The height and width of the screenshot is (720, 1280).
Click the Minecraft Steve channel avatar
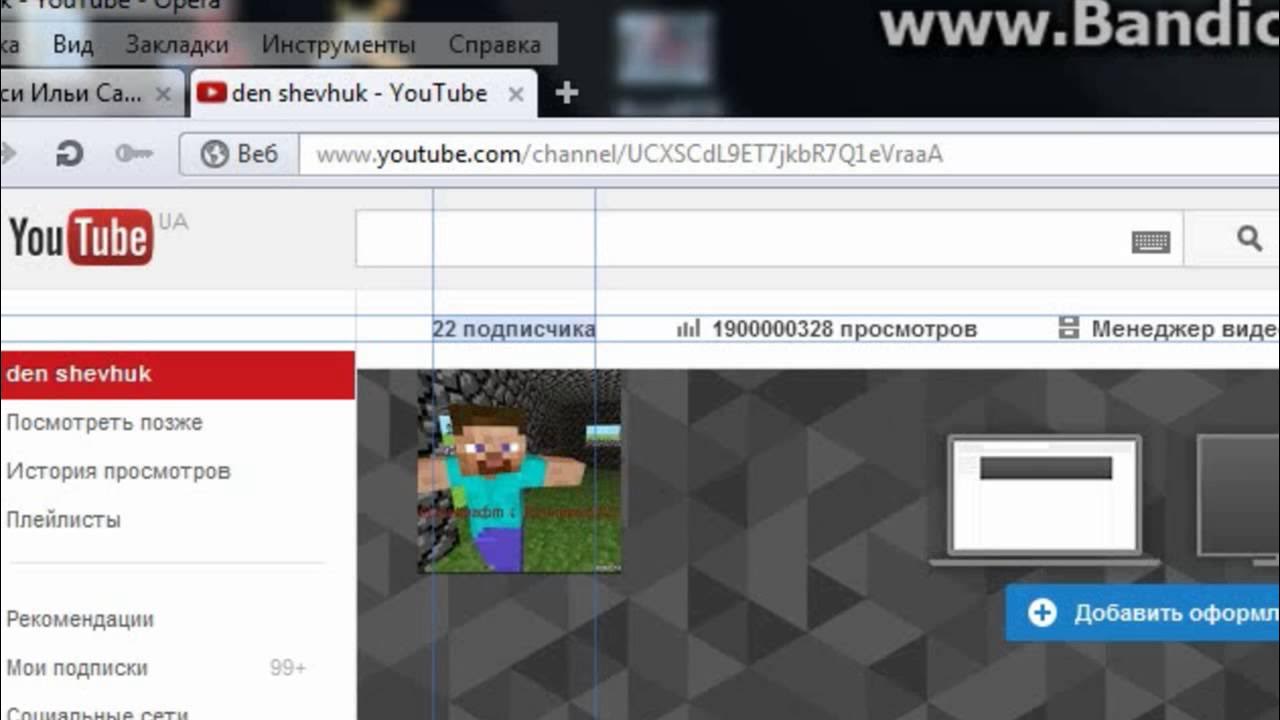(x=519, y=471)
